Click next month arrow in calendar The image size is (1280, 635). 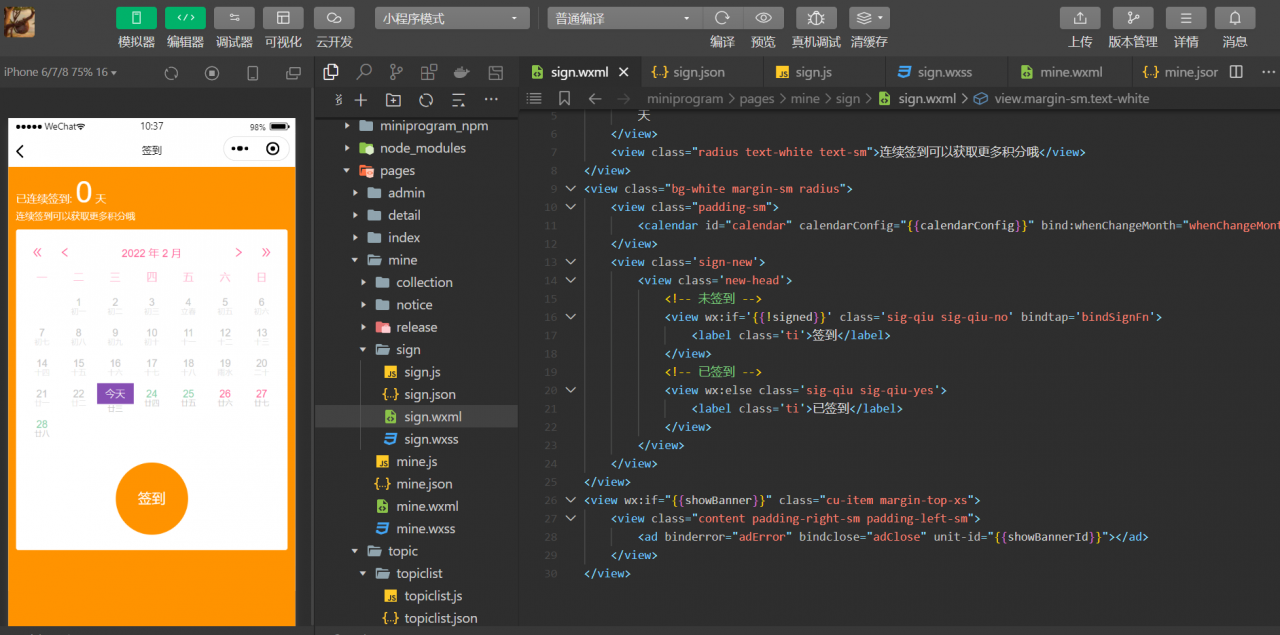click(x=239, y=253)
